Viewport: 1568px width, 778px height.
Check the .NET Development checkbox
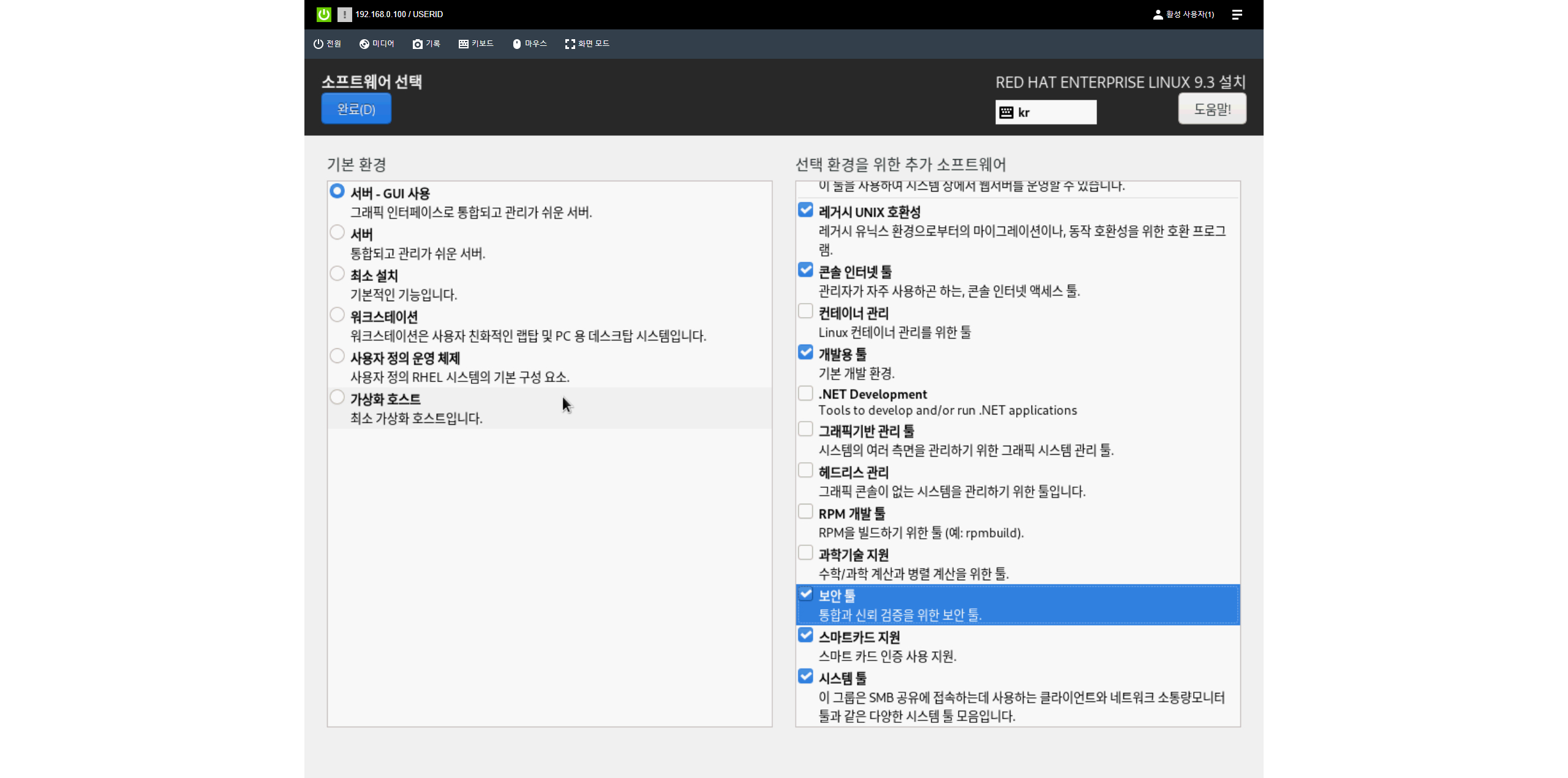pos(805,392)
